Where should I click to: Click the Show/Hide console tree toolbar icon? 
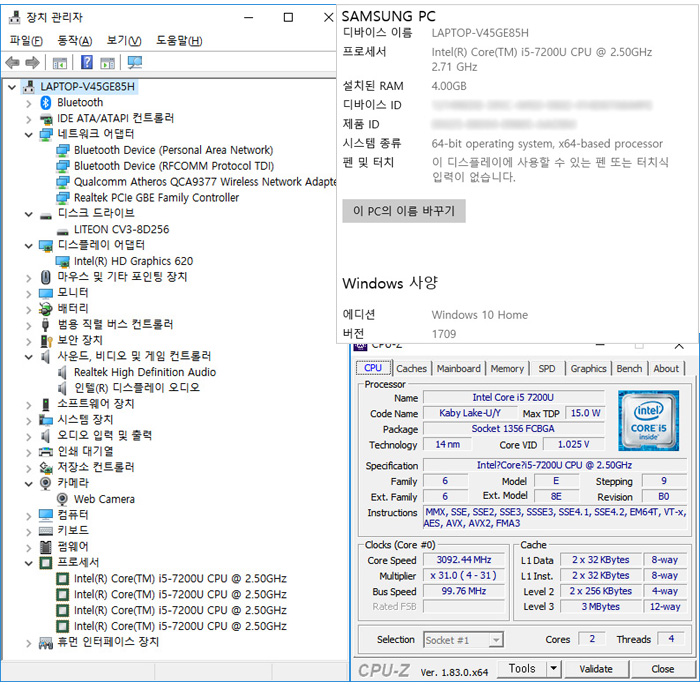point(60,63)
